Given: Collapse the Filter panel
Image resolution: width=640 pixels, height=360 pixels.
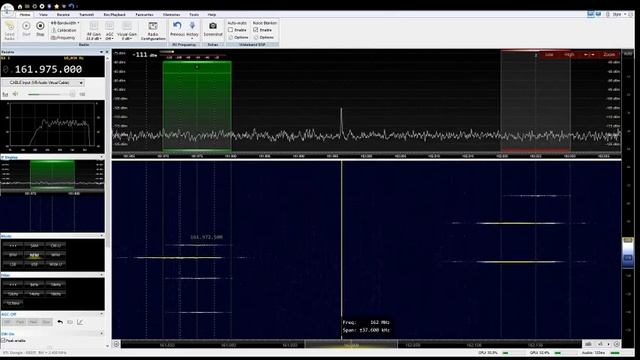Looking at the screenshot, I should 102,275.
